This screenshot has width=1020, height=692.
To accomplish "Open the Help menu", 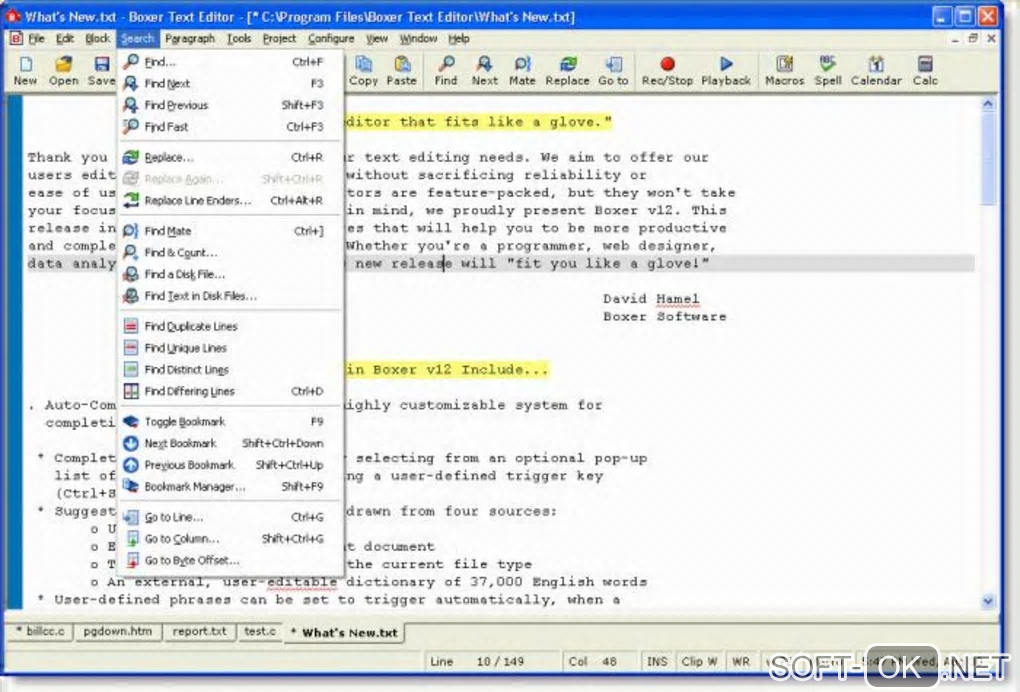I will tap(459, 38).
